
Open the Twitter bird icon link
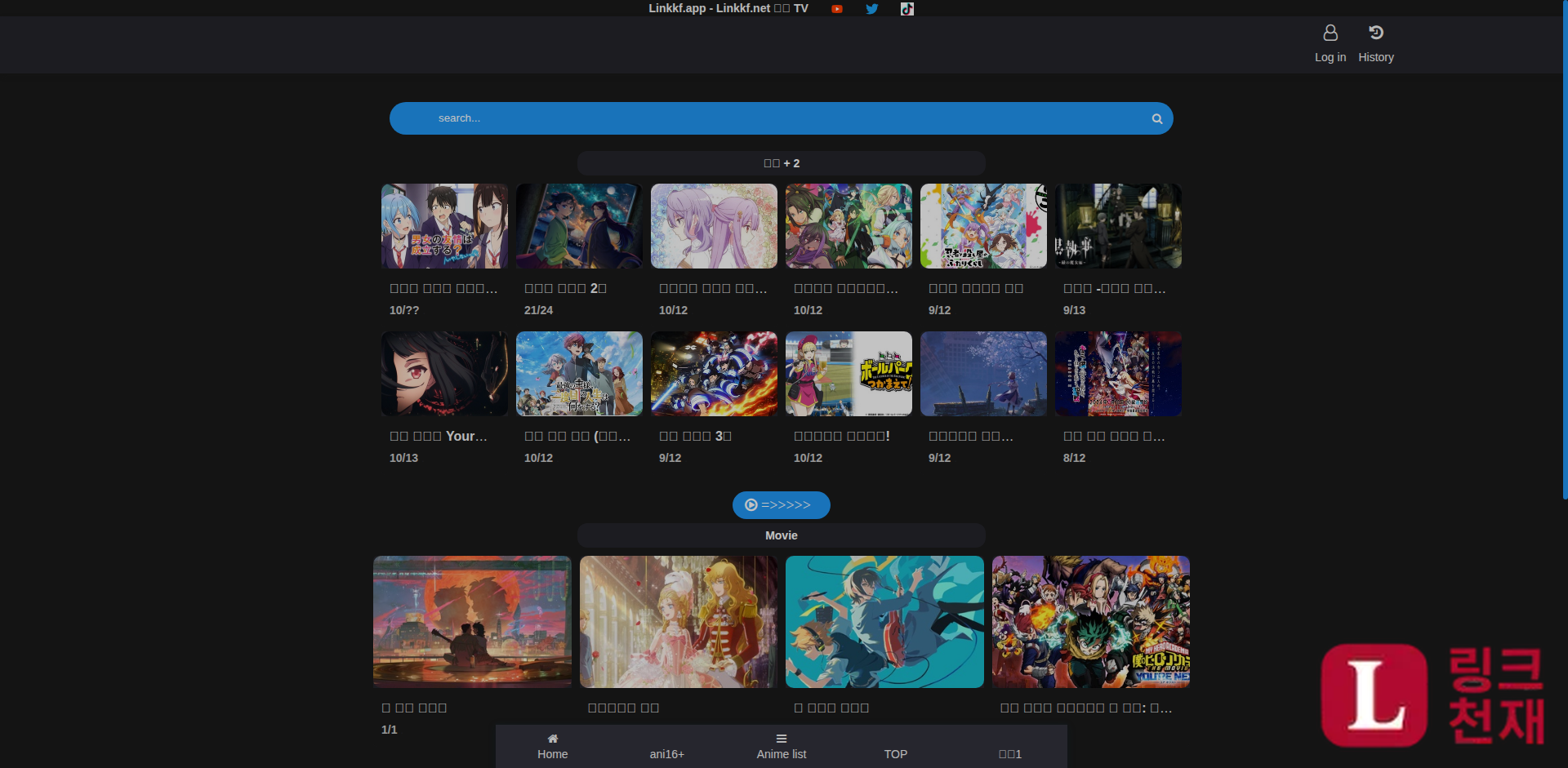coord(872,9)
